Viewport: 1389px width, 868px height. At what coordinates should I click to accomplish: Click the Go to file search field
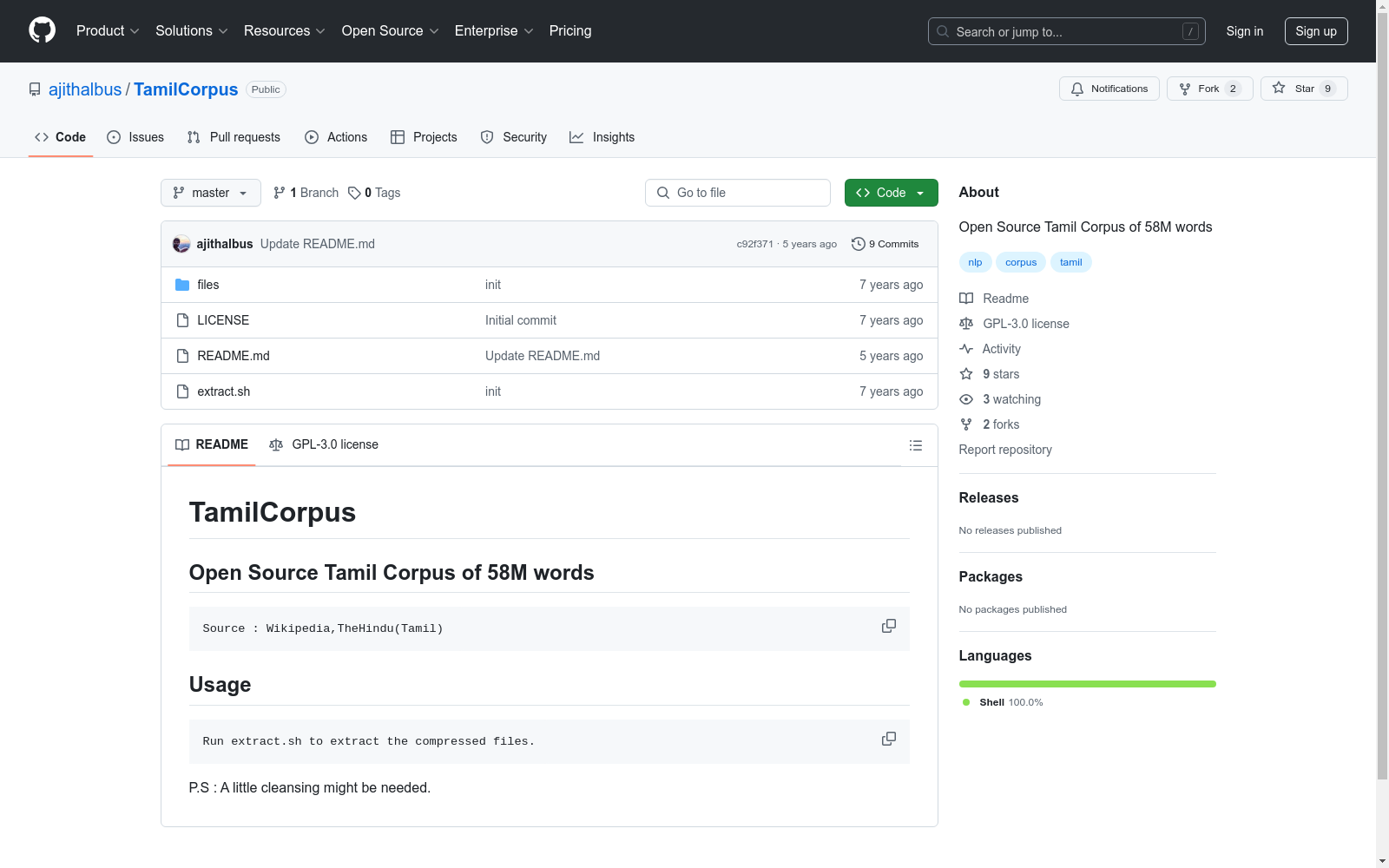click(738, 193)
